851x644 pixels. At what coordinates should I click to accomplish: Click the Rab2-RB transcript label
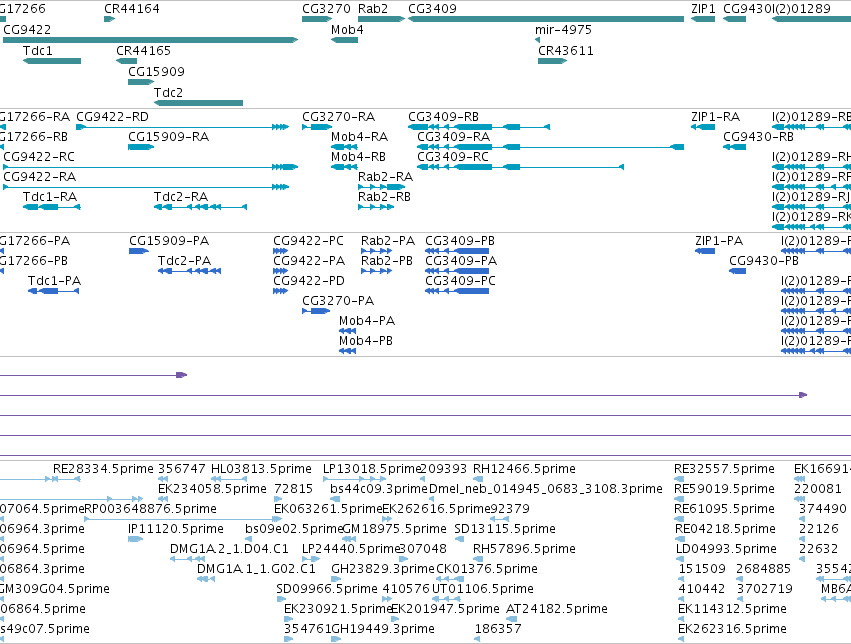(384, 197)
